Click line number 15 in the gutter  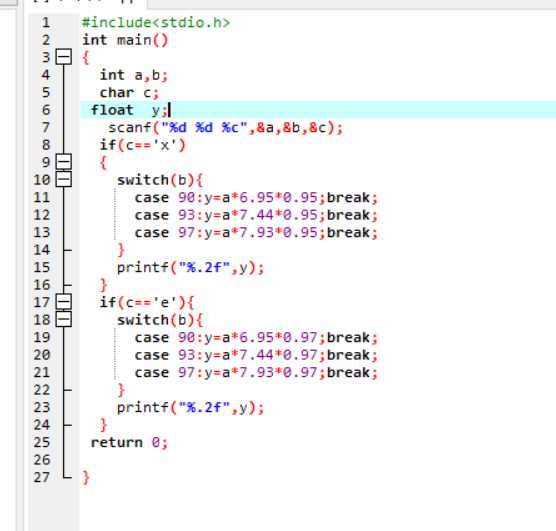tap(42, 267)
